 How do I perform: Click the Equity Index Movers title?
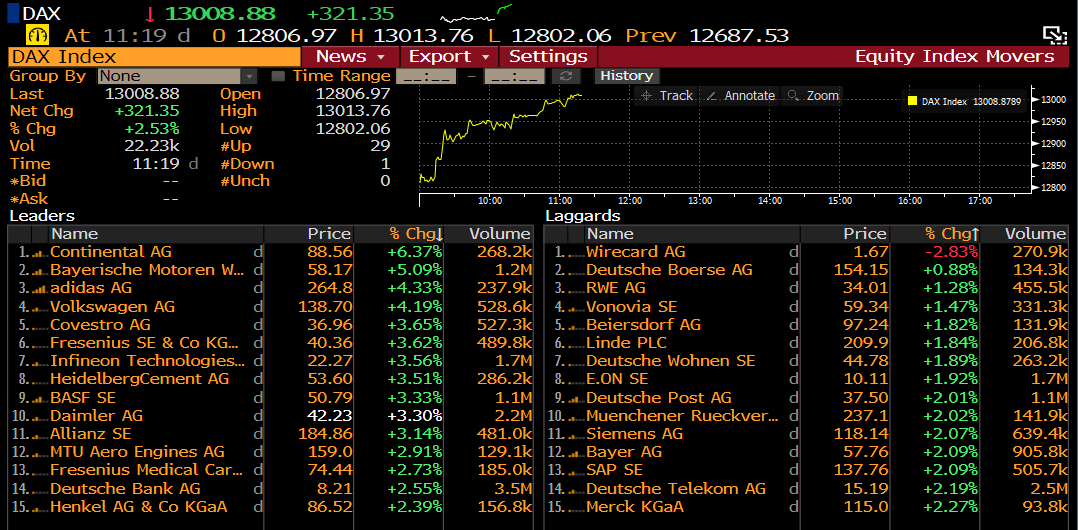tap(954, 56)
